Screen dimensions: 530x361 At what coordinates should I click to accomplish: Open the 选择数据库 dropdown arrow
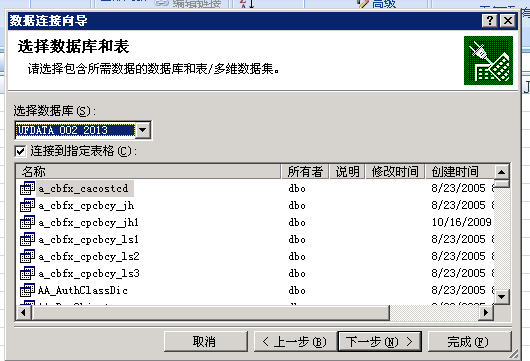pyautogui.click(x=143, y=130)
